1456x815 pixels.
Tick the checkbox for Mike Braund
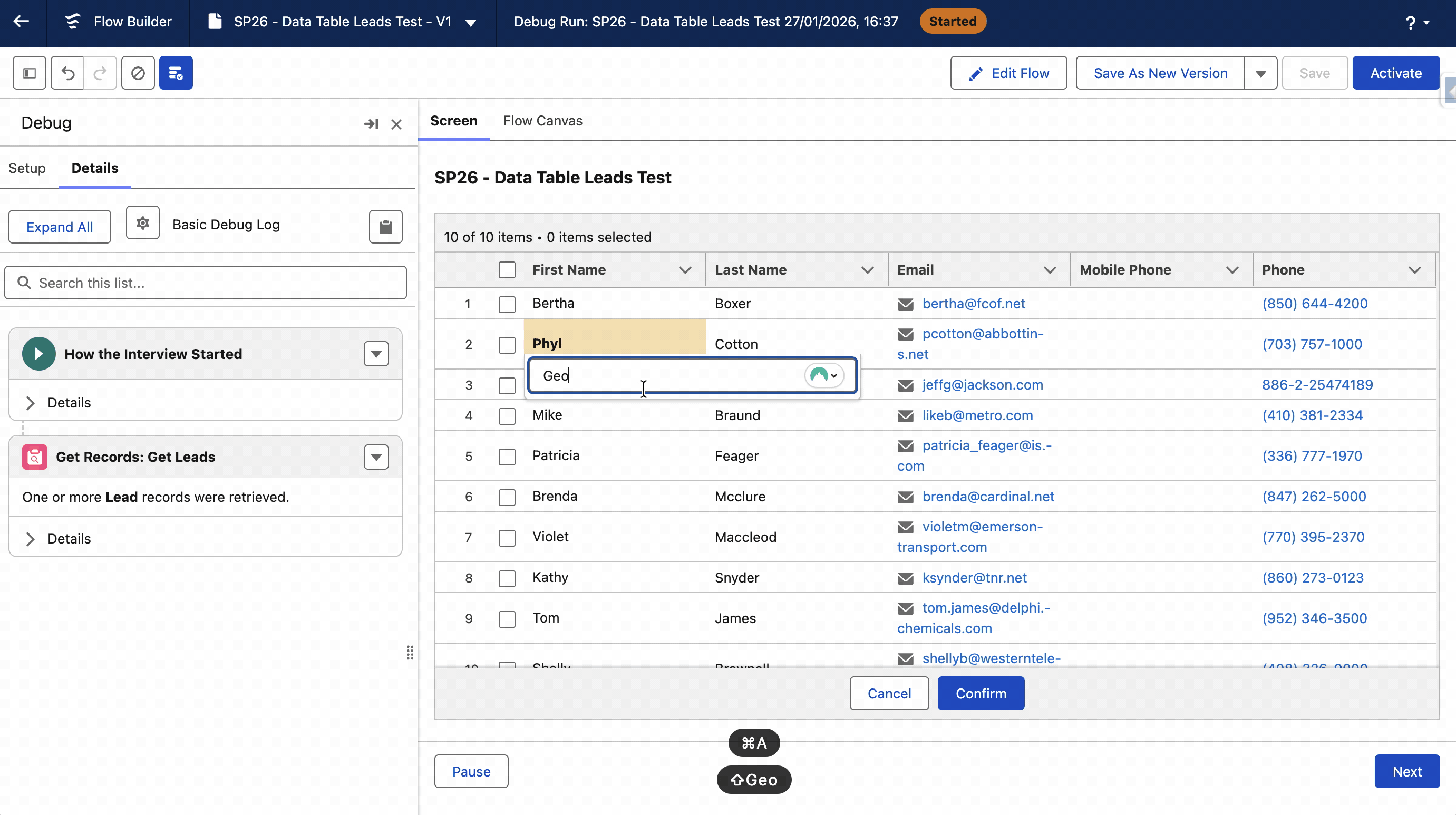tap(507, 416)
